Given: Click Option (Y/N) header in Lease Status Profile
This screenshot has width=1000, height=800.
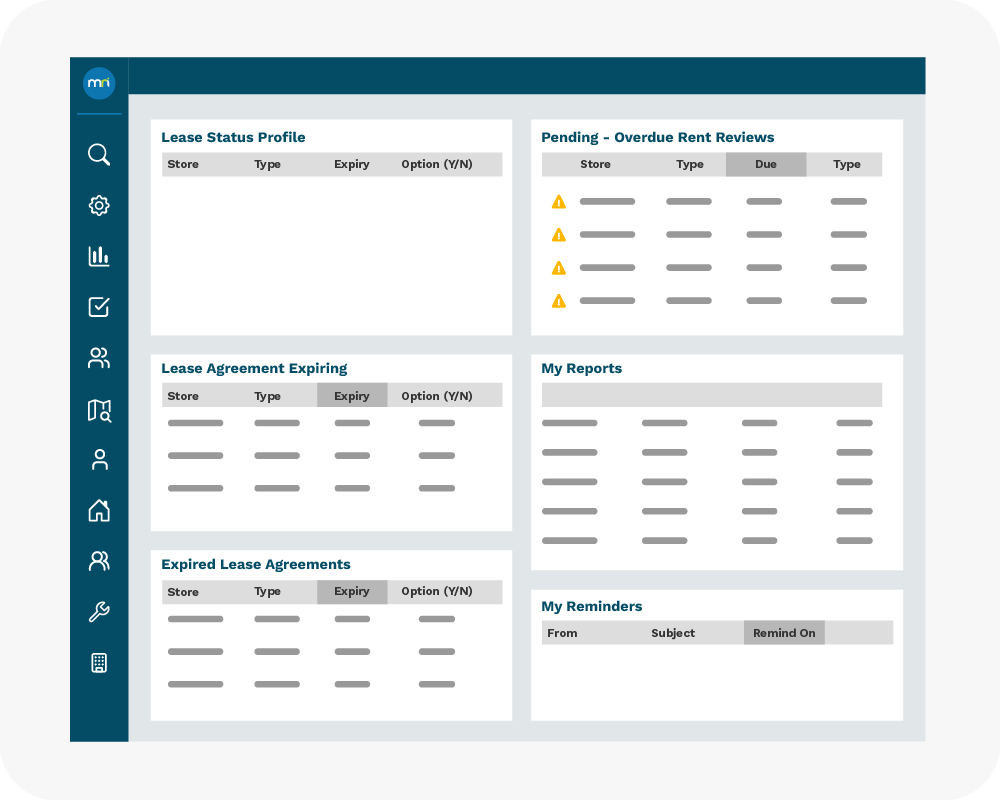Looking at the screenshot, I should (437, 164).
